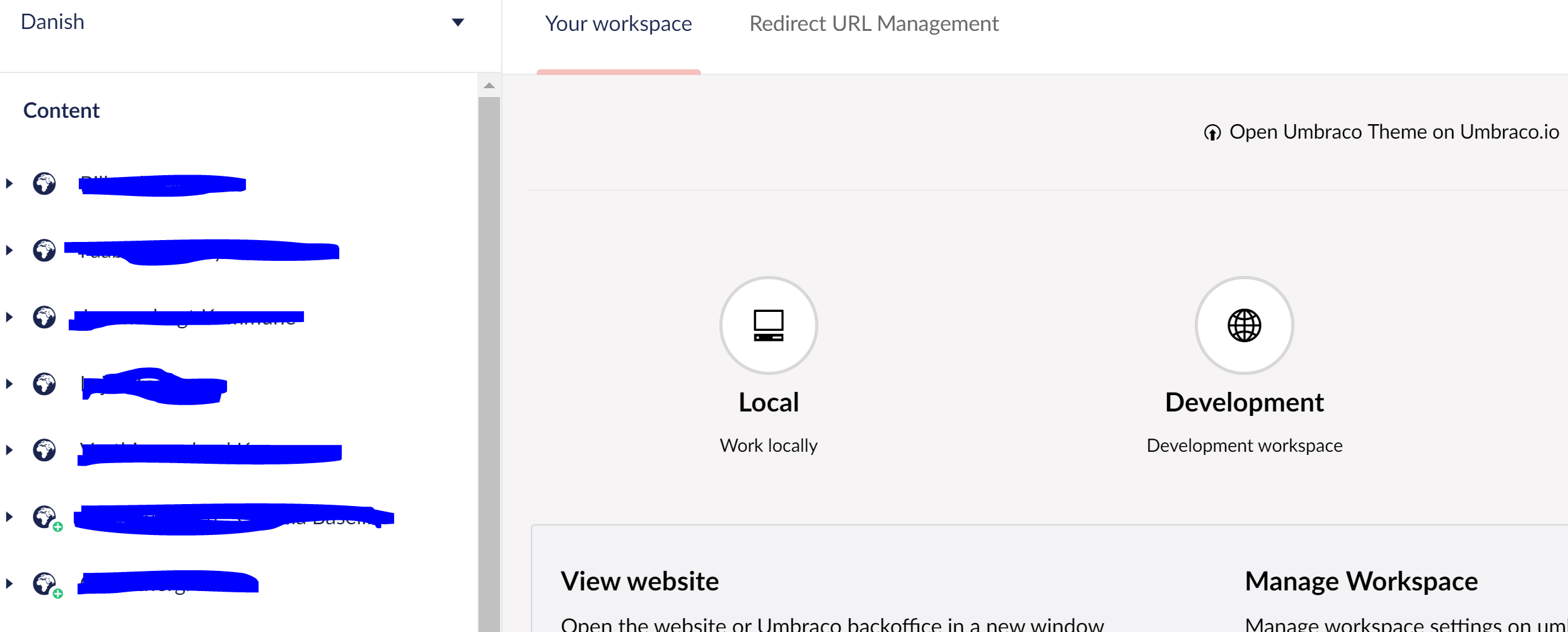Select the Development workspace globe icon
1568x632 pixels.
pos(1243,325)
